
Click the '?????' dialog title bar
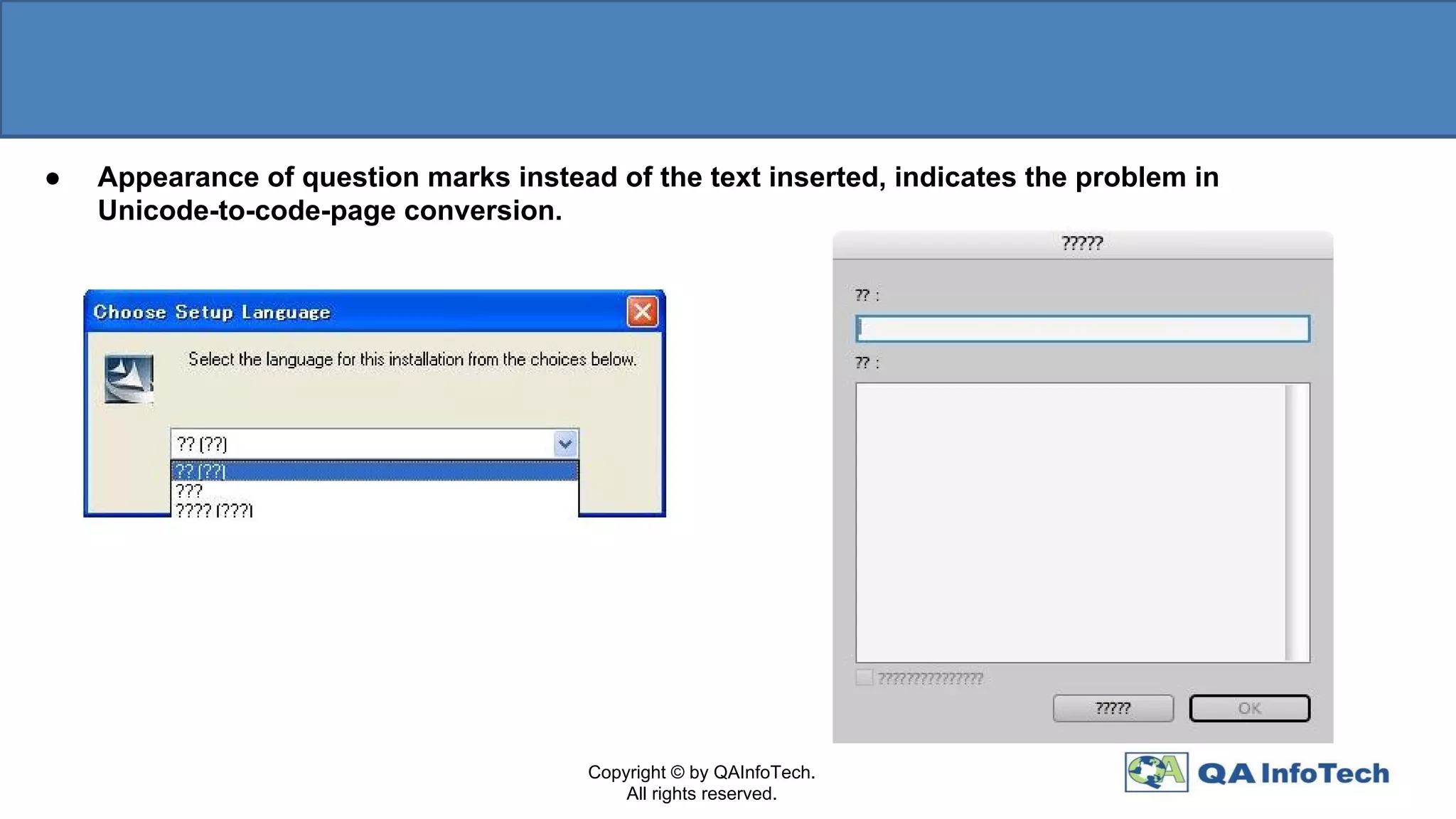coord(1082,244)
